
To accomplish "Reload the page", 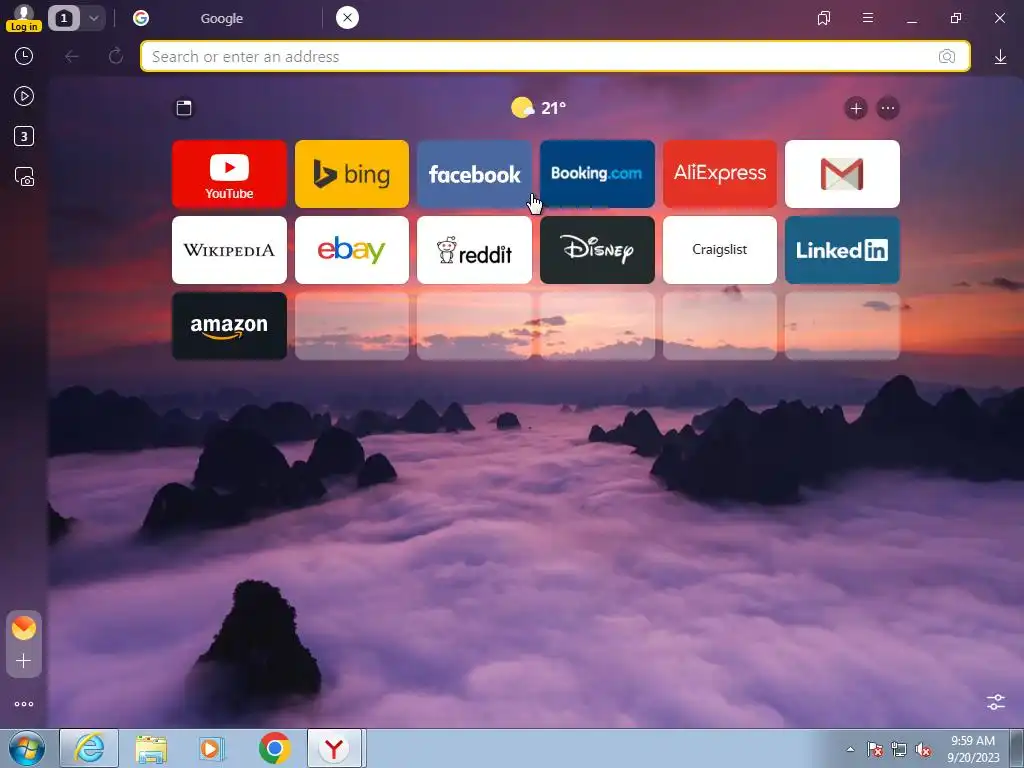I will [x=116, y=57].
